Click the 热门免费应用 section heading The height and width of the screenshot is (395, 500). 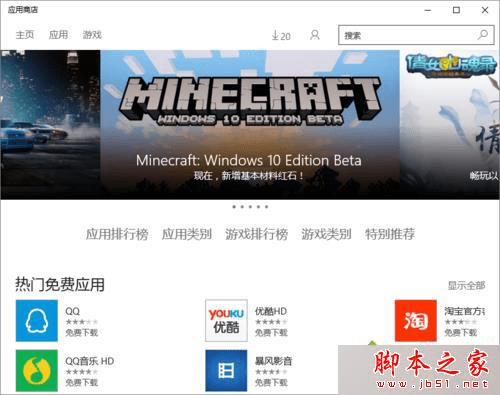[60, 285]
